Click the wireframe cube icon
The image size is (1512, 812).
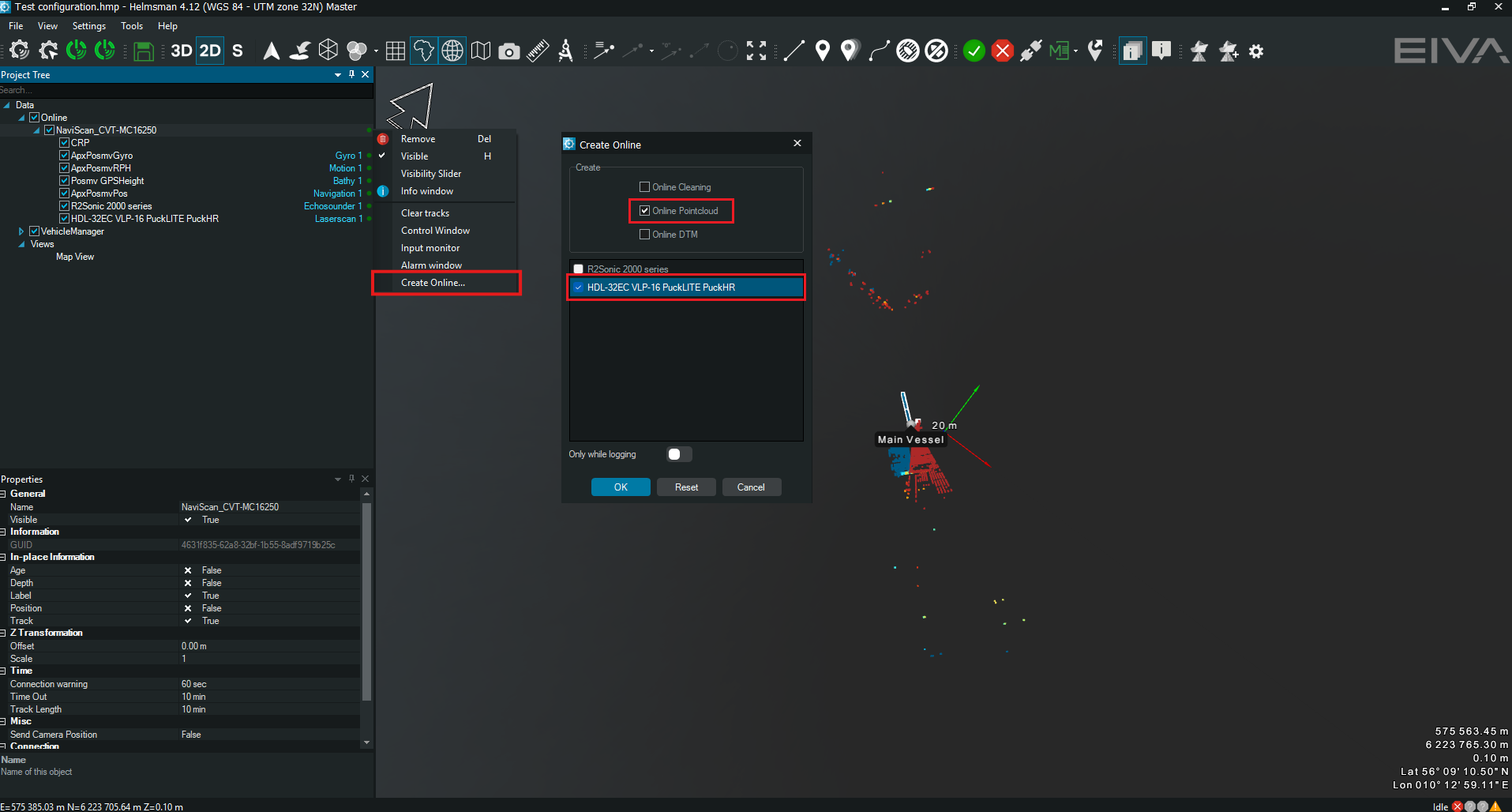coord(328,51)
